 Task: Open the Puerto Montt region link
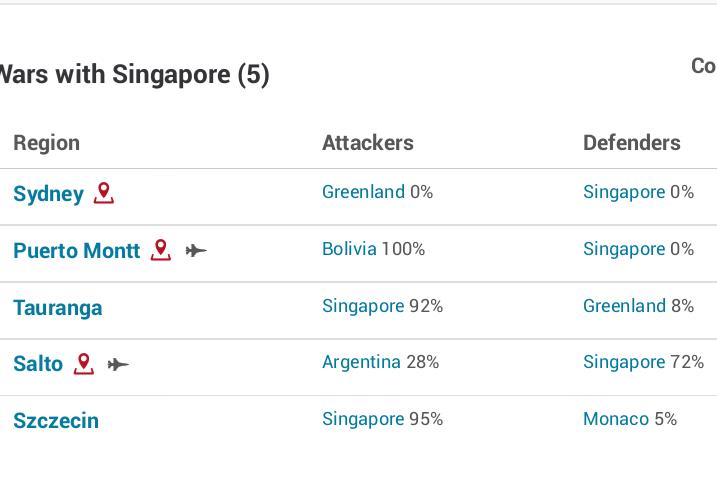pyautogui.click(x=76, y=251)
